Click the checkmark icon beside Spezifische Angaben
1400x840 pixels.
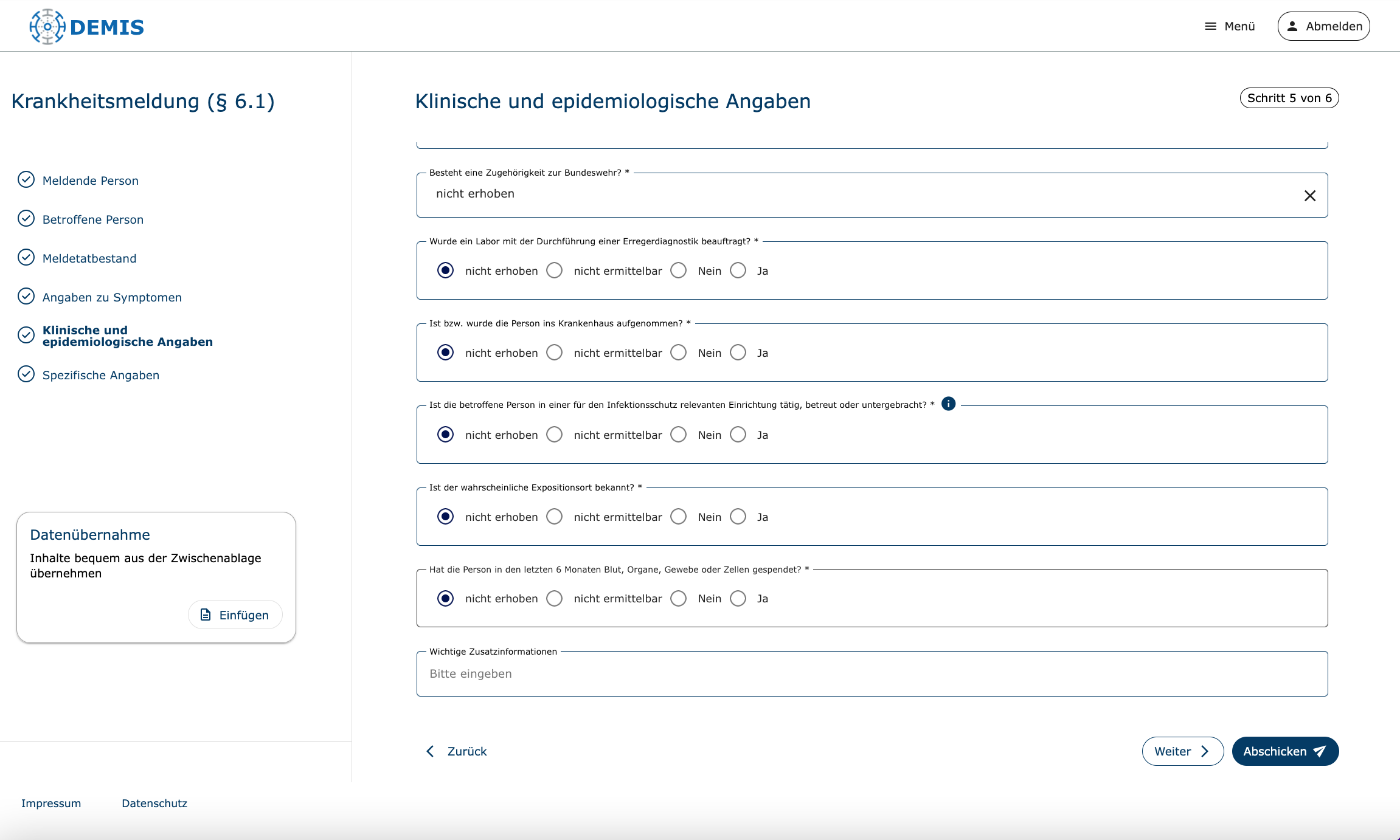pyautogui.click(x=26, y=374)
